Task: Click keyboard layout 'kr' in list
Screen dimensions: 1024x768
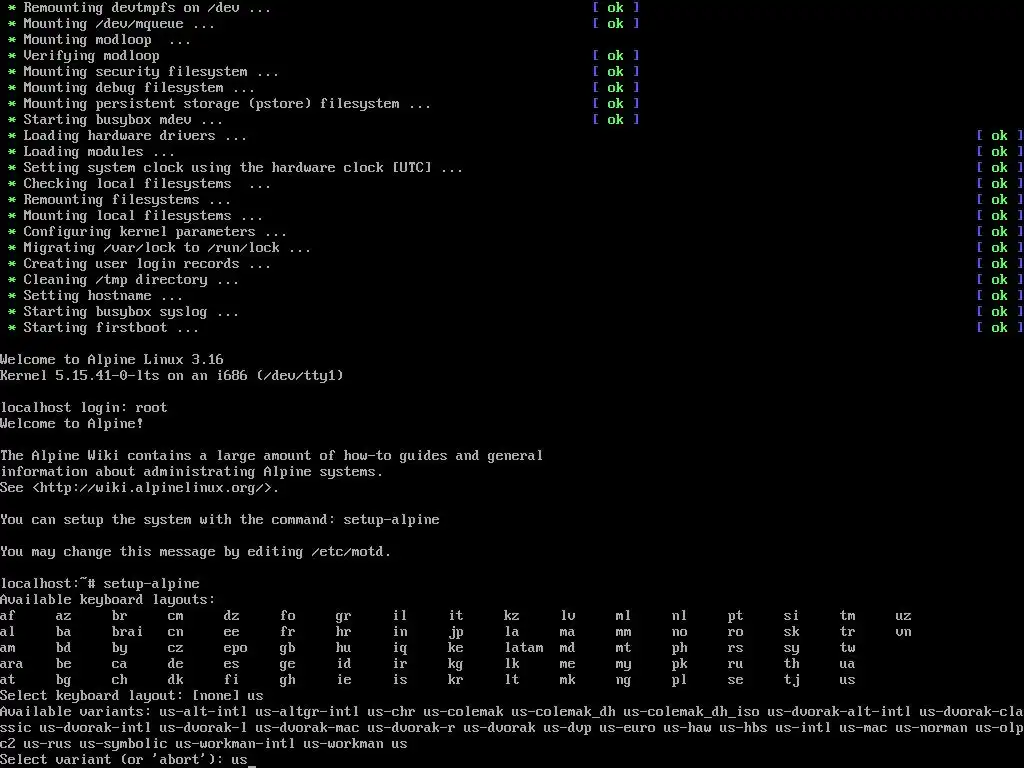Action: (456, 680)
